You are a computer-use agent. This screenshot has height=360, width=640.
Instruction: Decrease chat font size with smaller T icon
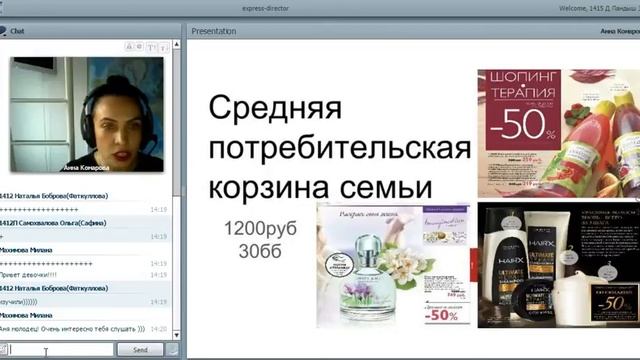pos(164,48)
